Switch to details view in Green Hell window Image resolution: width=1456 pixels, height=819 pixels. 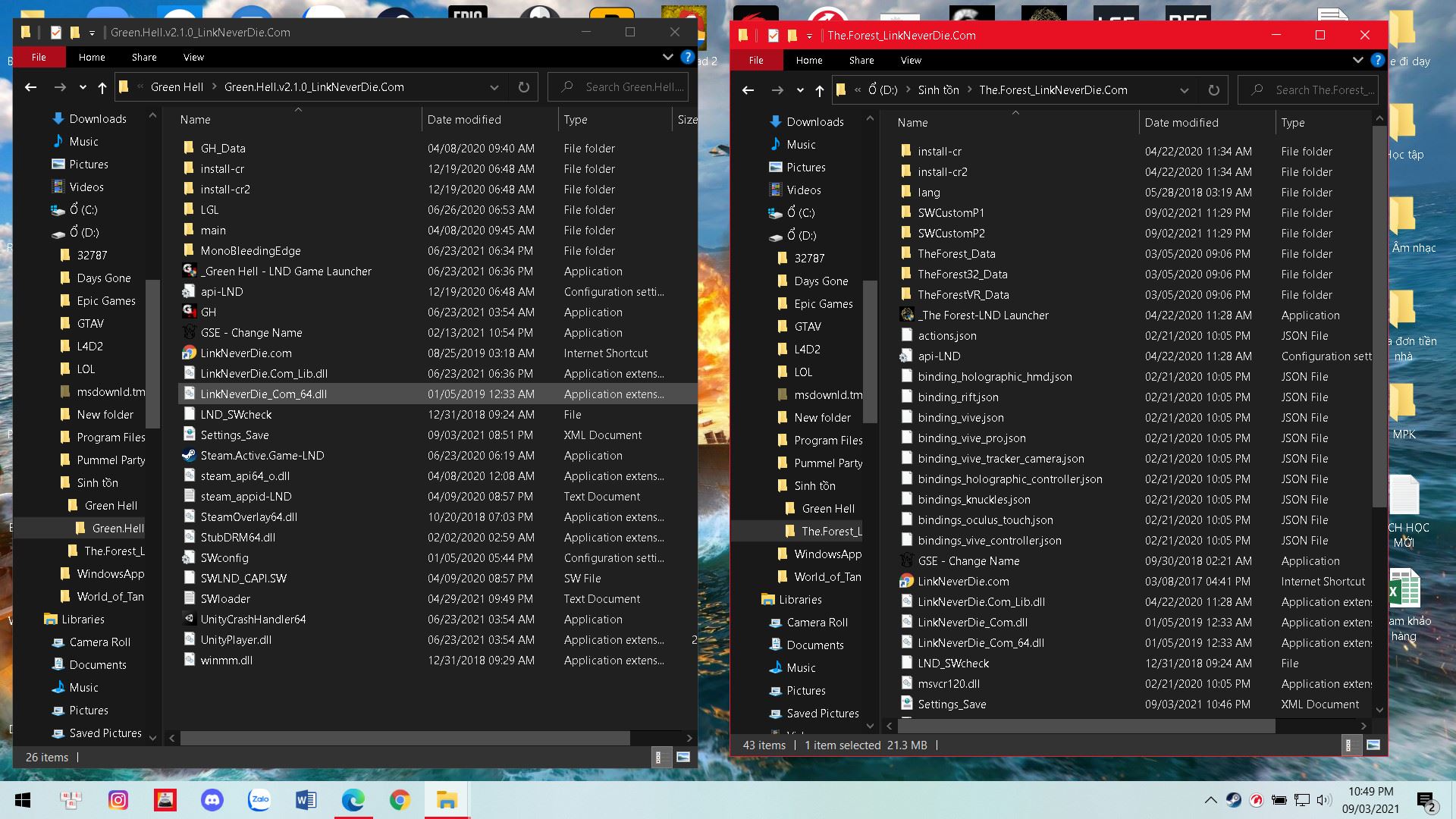point(661,757)
